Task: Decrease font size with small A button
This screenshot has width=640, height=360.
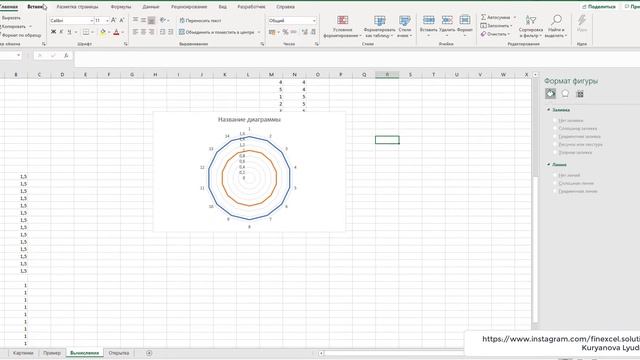Action: click(x=122, y=20)
